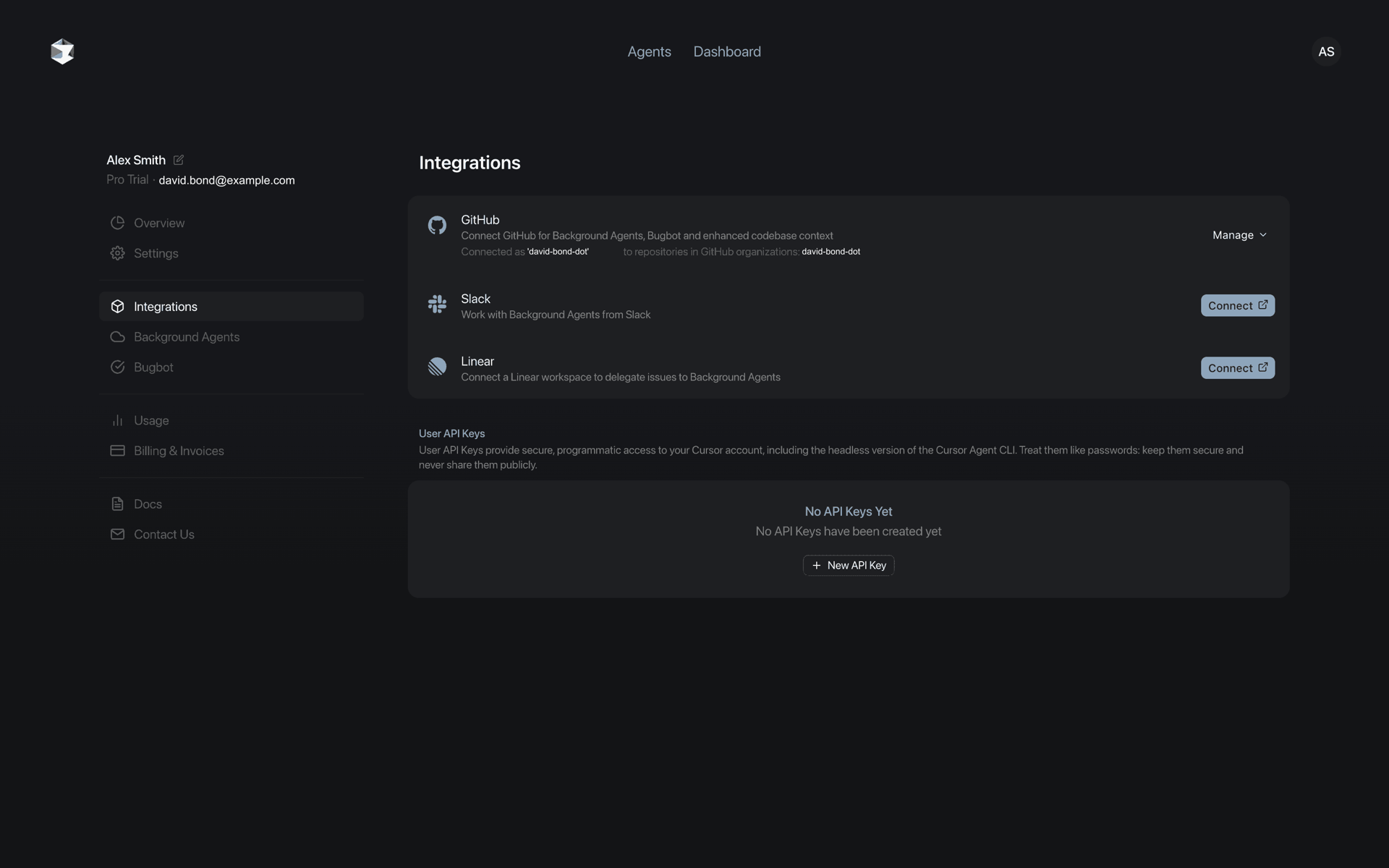Click the Linear integration title
The height and width of the screenshot is (868, 1389).
point(477,361)
